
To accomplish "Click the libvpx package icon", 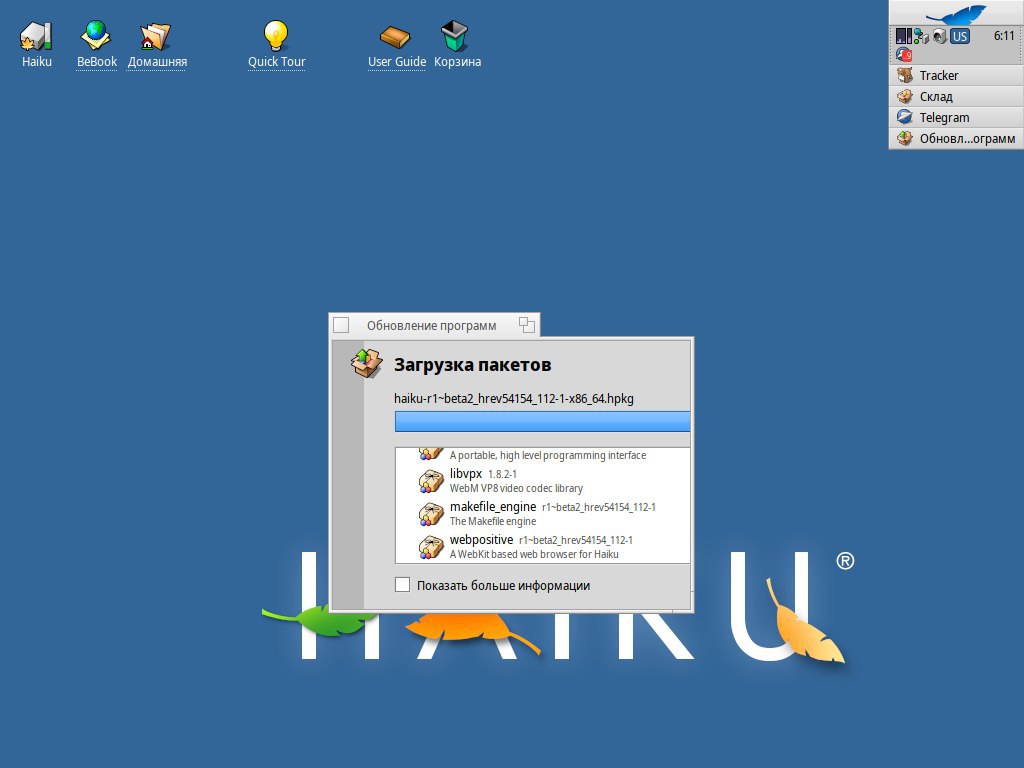I will 431,481.
